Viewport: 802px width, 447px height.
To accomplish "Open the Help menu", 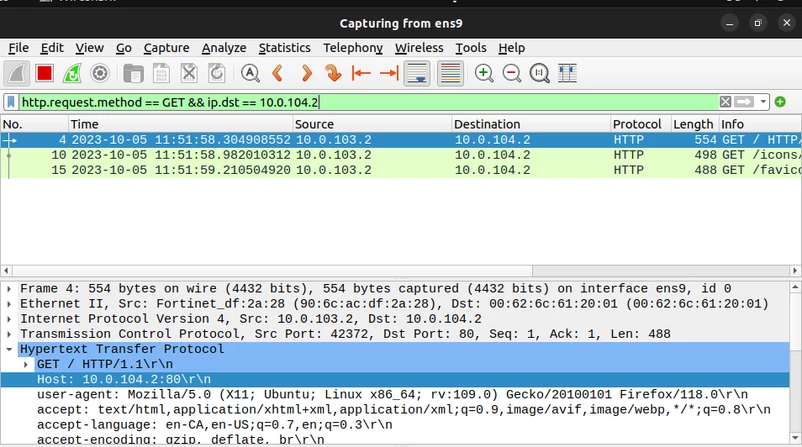I will coord(511,48).
